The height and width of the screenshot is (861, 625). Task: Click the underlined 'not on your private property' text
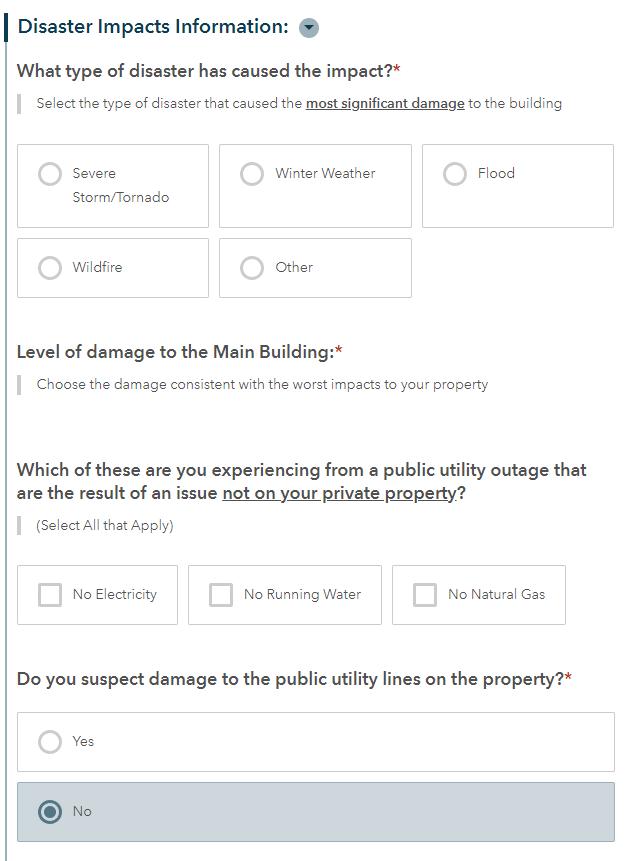point(339,493)
